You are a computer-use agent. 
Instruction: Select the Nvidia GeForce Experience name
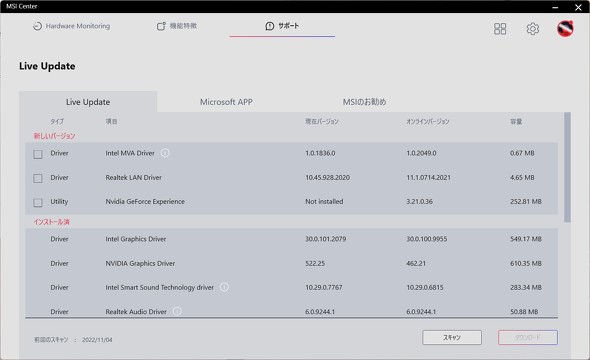[145, 202]
